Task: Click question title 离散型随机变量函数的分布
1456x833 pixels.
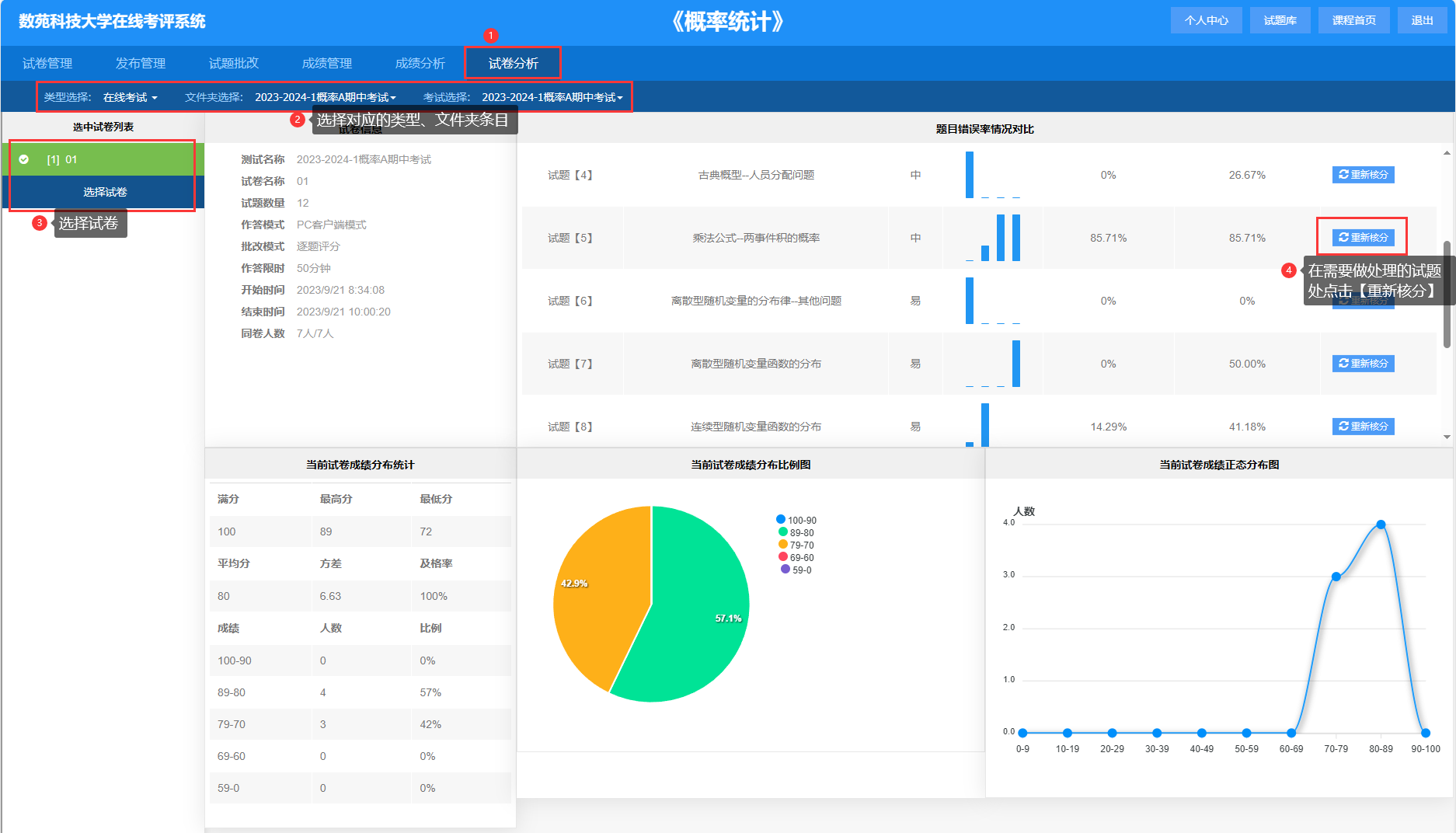Action: tap(756, 364)
